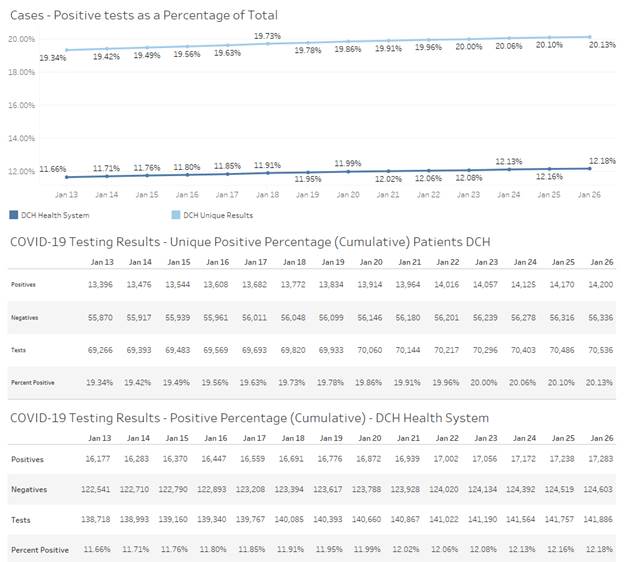Click the light blue DCH Unique Results legend swatch

(168, 215)
